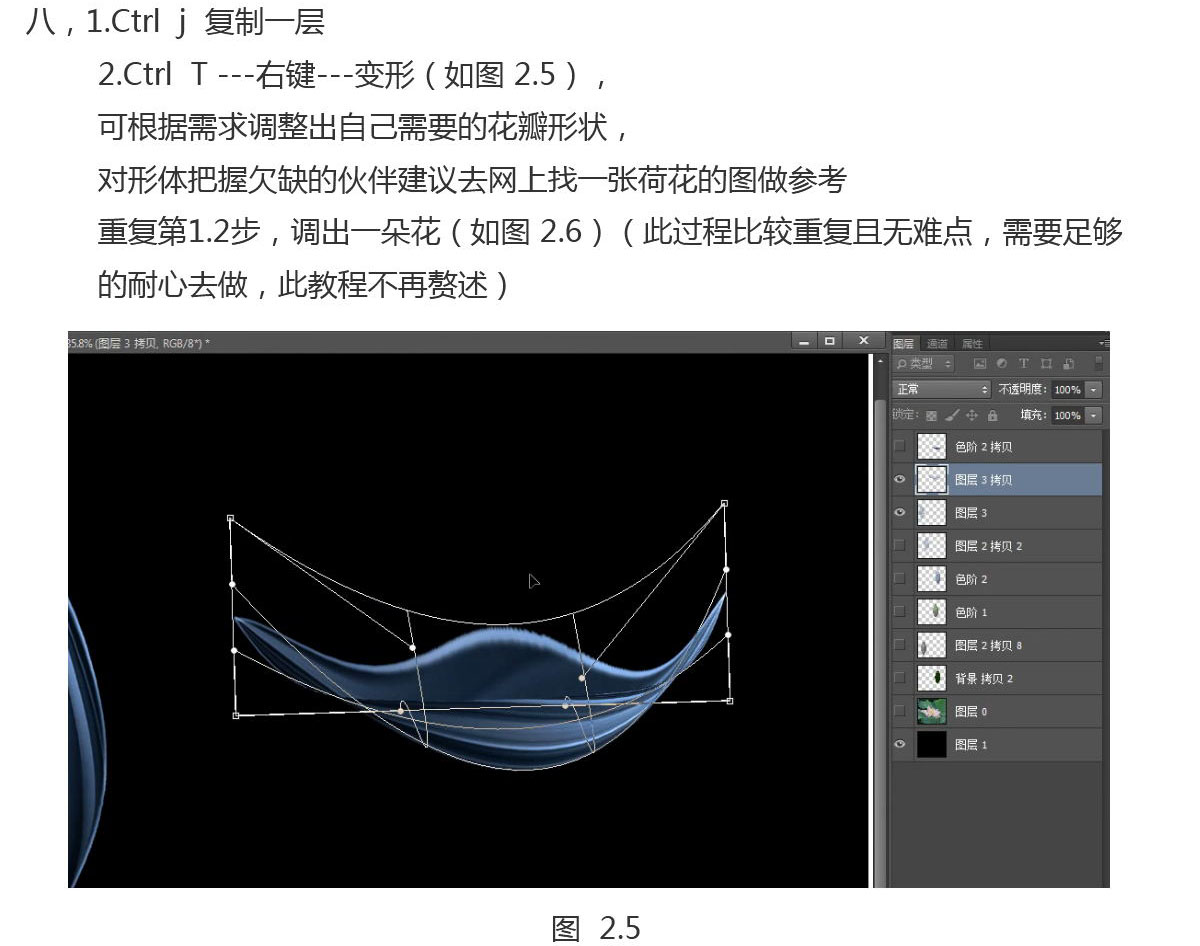Switch to the 属性 tab
The image size is (1200, 946).
[971, 343]
